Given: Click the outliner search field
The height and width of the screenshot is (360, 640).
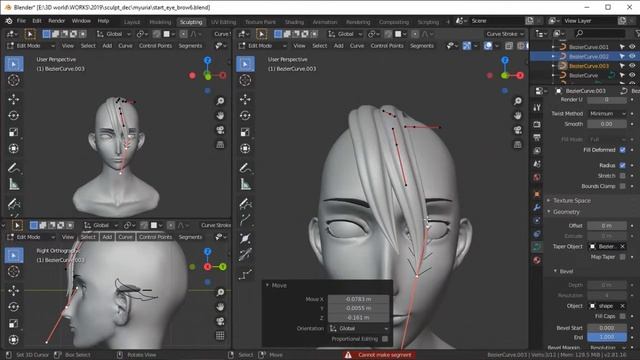Looking at the screenshot, I should click(600, 33).
